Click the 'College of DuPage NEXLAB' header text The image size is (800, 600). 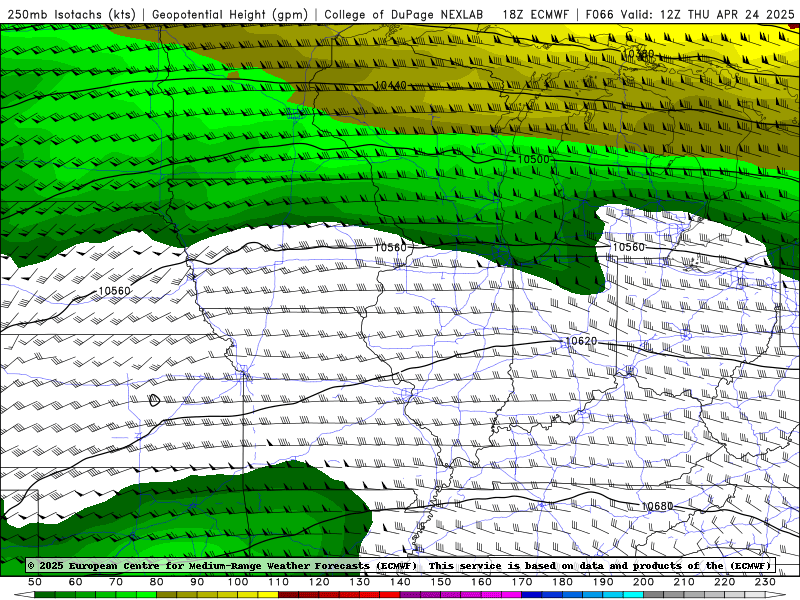pyautogui.click(x=404, y=14)
